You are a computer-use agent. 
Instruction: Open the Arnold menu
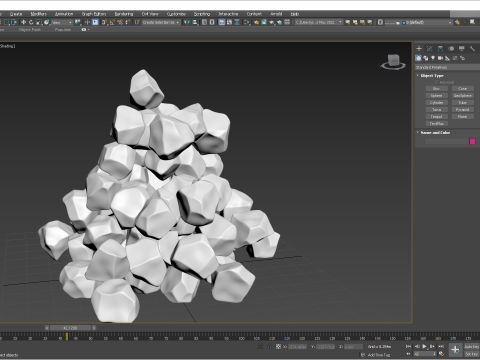[x=276, y=14]
